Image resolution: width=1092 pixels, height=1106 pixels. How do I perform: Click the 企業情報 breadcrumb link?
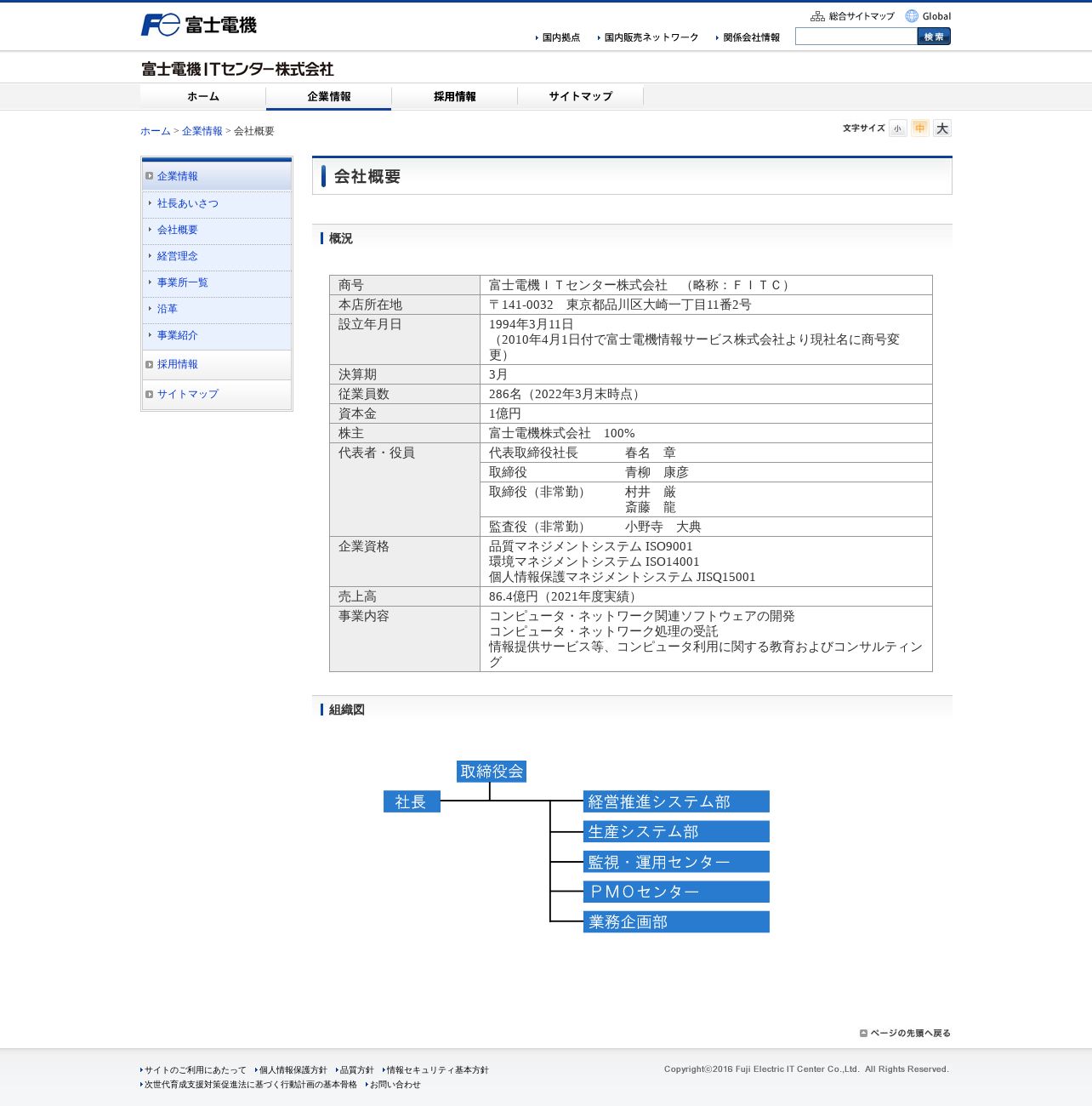click(202, 131)
